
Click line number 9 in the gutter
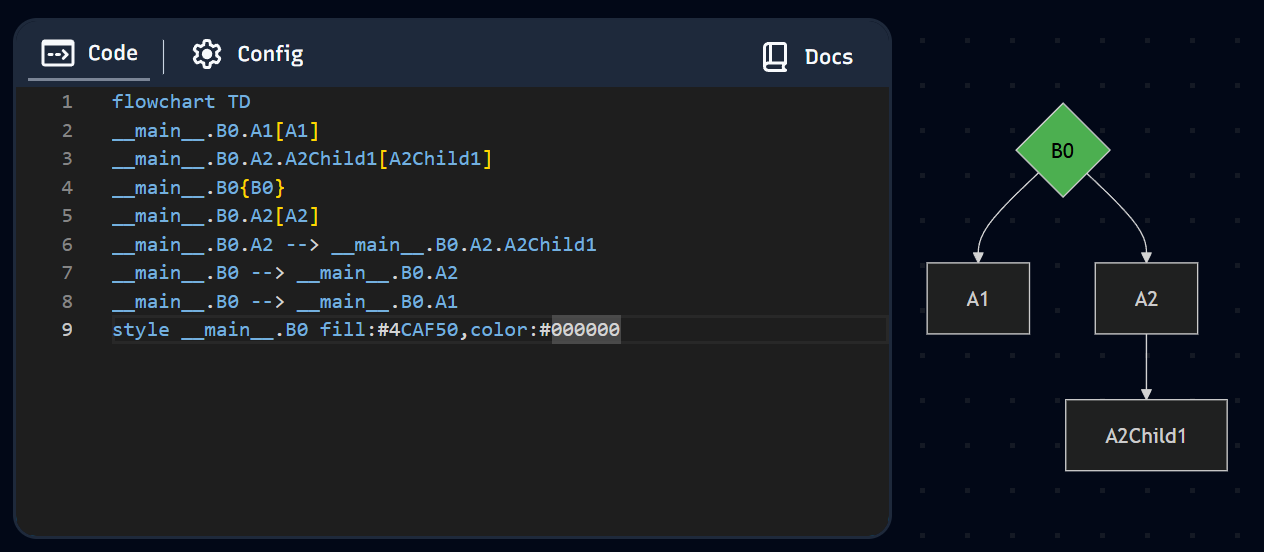67,330
